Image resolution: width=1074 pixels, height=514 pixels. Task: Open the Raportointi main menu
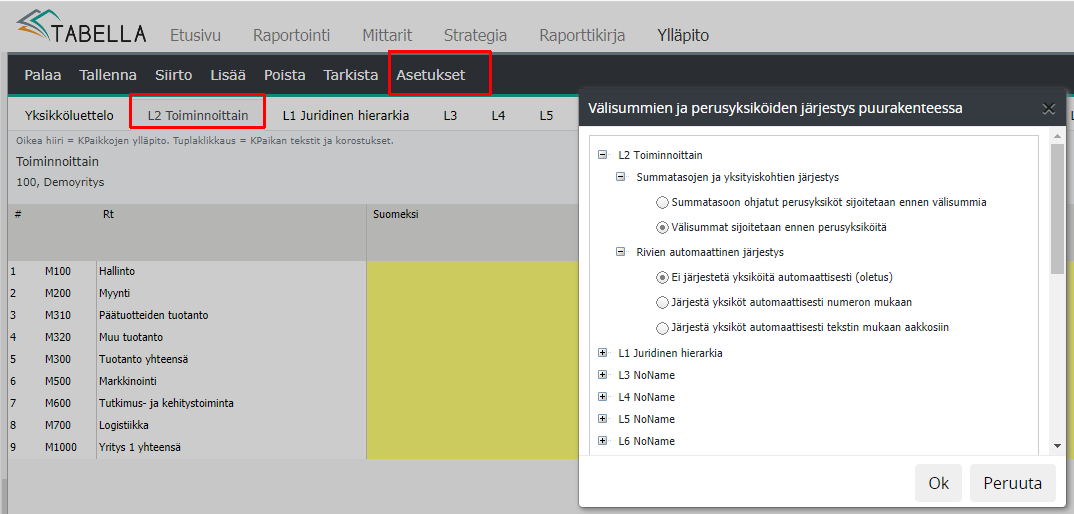[291, 35]
